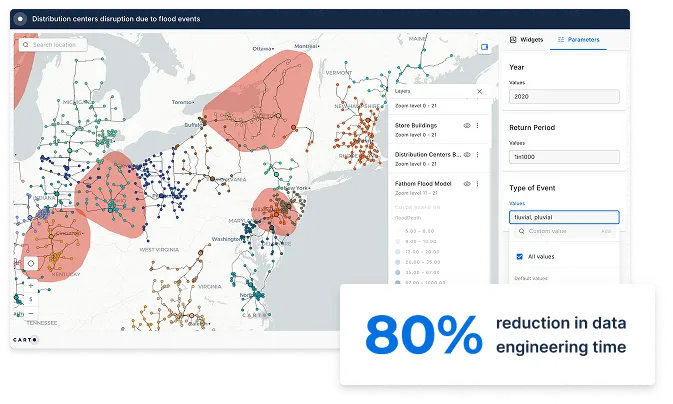Switch to the Widgets tab
Image resolution: width=673 pixels, height=404 pixels.
[526, 40]
